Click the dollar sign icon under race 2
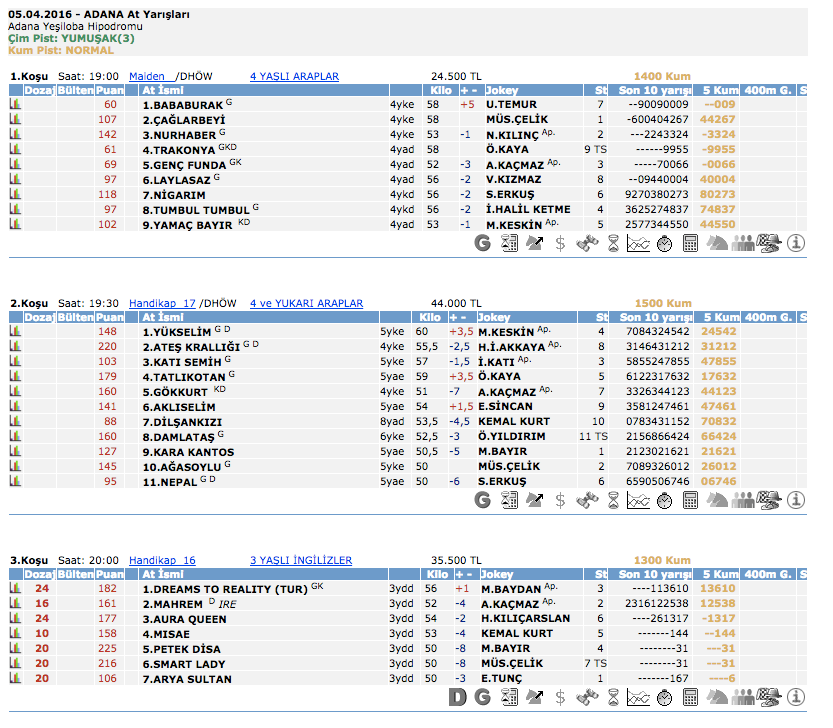This screenshot has width=833, height=728. pos(560,499)
